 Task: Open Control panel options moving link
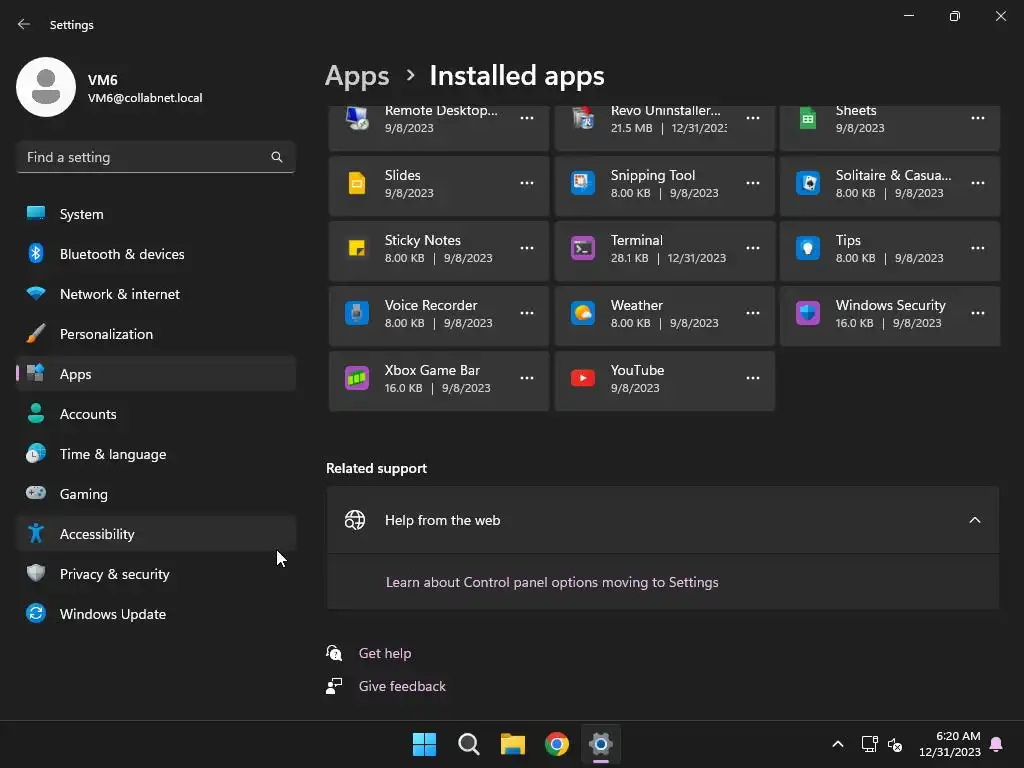(x=552, y=582)
